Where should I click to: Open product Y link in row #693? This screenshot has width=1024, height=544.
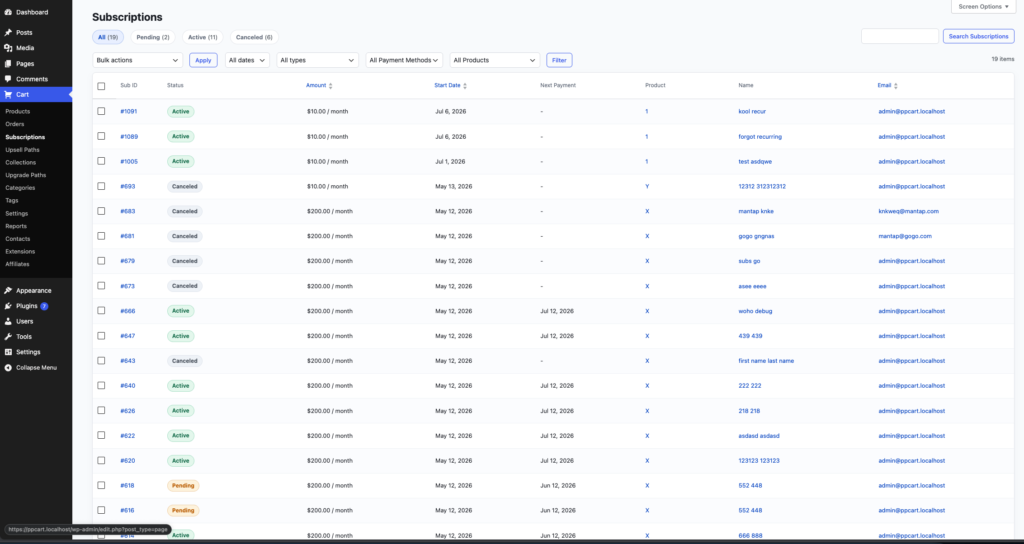click(x=647, y=186)
